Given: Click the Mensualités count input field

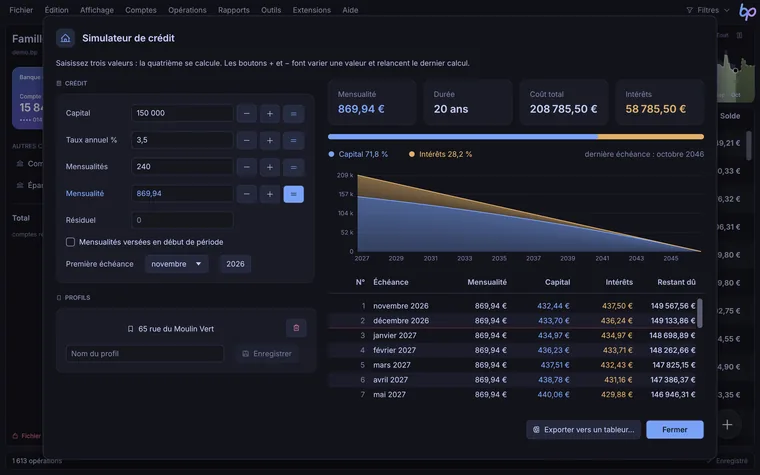Looking at the screenshot, I should [182, 167].
